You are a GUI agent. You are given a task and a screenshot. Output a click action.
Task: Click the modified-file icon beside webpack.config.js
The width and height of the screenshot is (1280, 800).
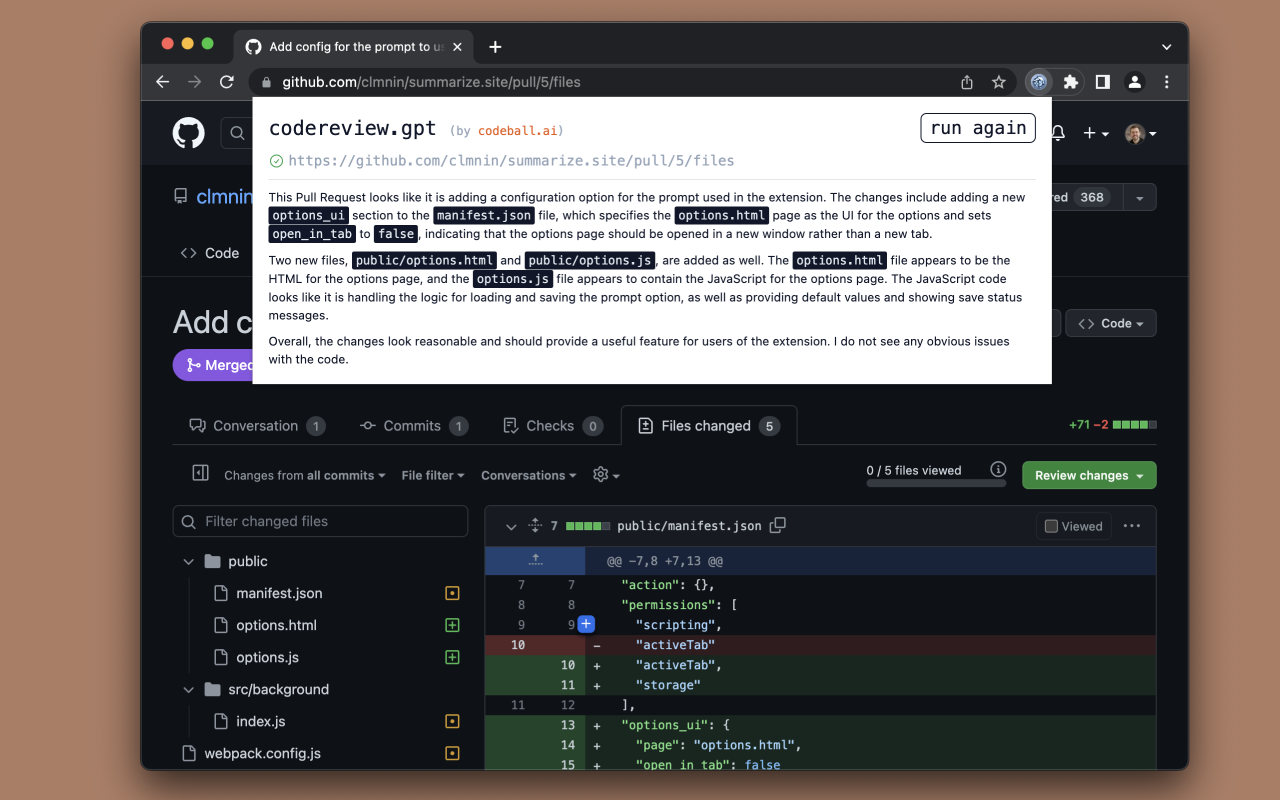click(x=452, y=753)
